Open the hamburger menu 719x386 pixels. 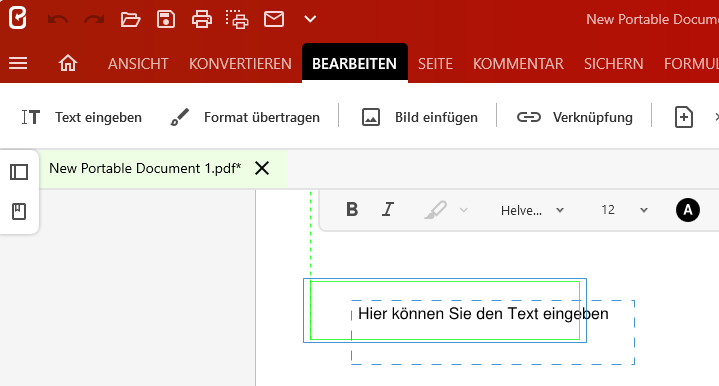tap(18, 63)
